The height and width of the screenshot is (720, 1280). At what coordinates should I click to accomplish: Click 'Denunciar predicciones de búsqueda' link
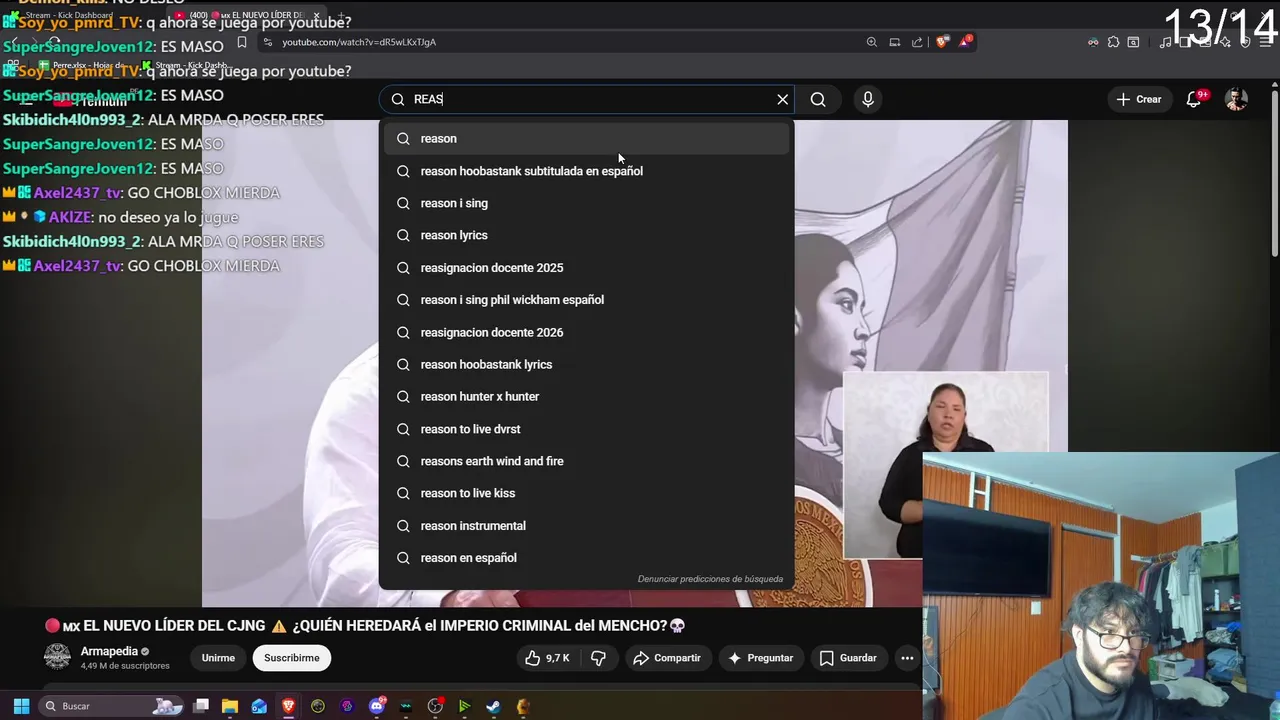(x=710, y=579)
